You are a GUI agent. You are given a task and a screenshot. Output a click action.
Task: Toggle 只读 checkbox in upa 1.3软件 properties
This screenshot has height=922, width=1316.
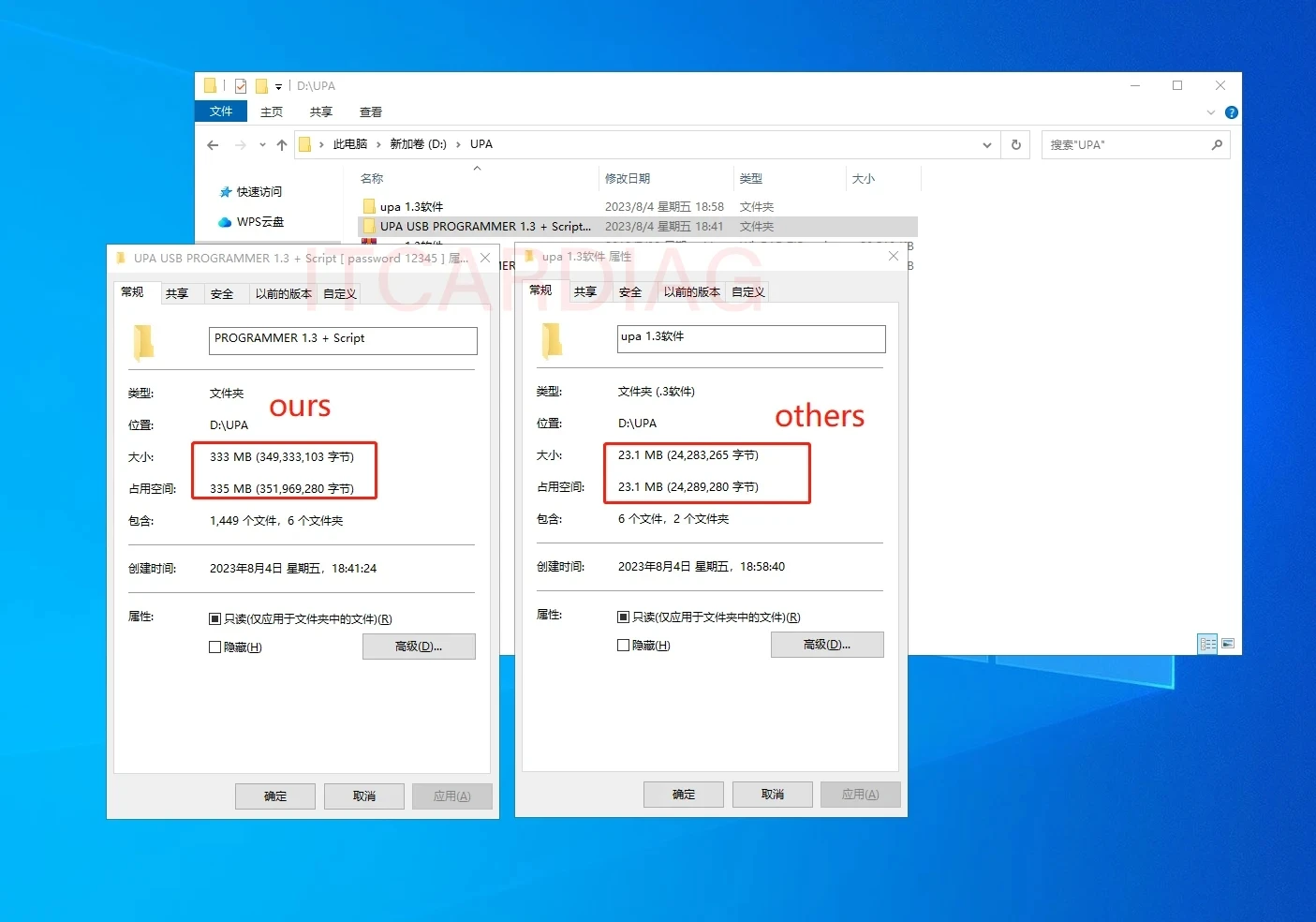coord(624,617)
